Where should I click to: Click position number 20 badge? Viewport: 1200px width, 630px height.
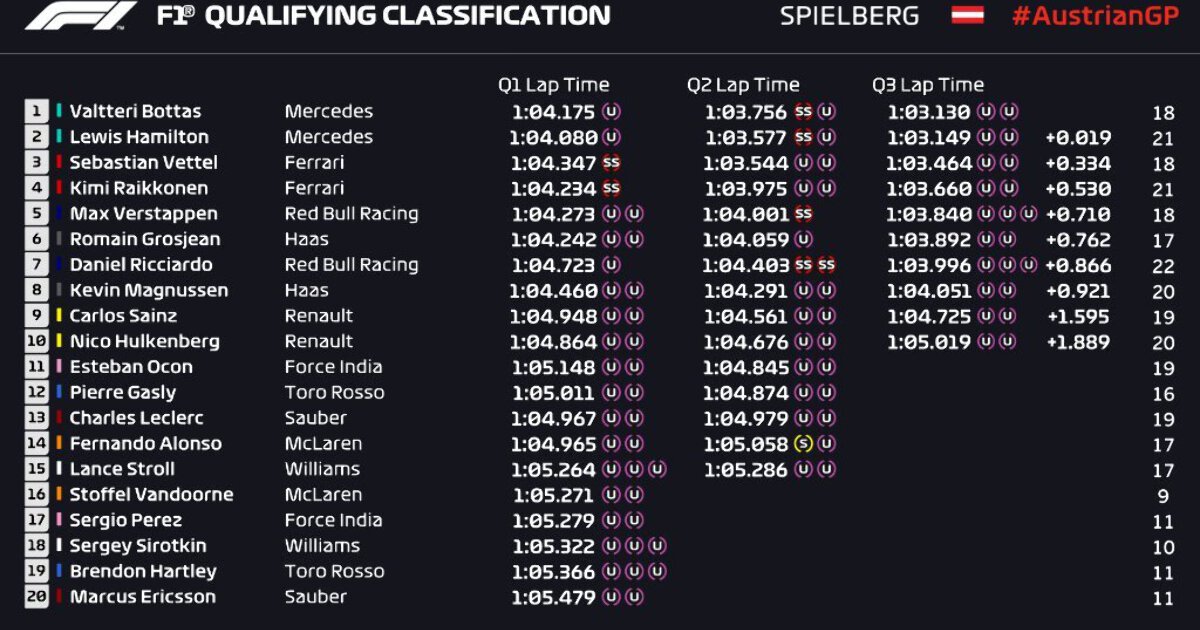pyautogui.click(x=37, y=597)
